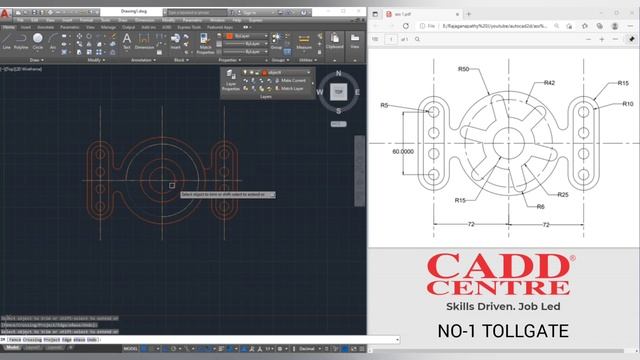
Task: Zoom in the PDF with plus icon
Action: pos(602,39)
